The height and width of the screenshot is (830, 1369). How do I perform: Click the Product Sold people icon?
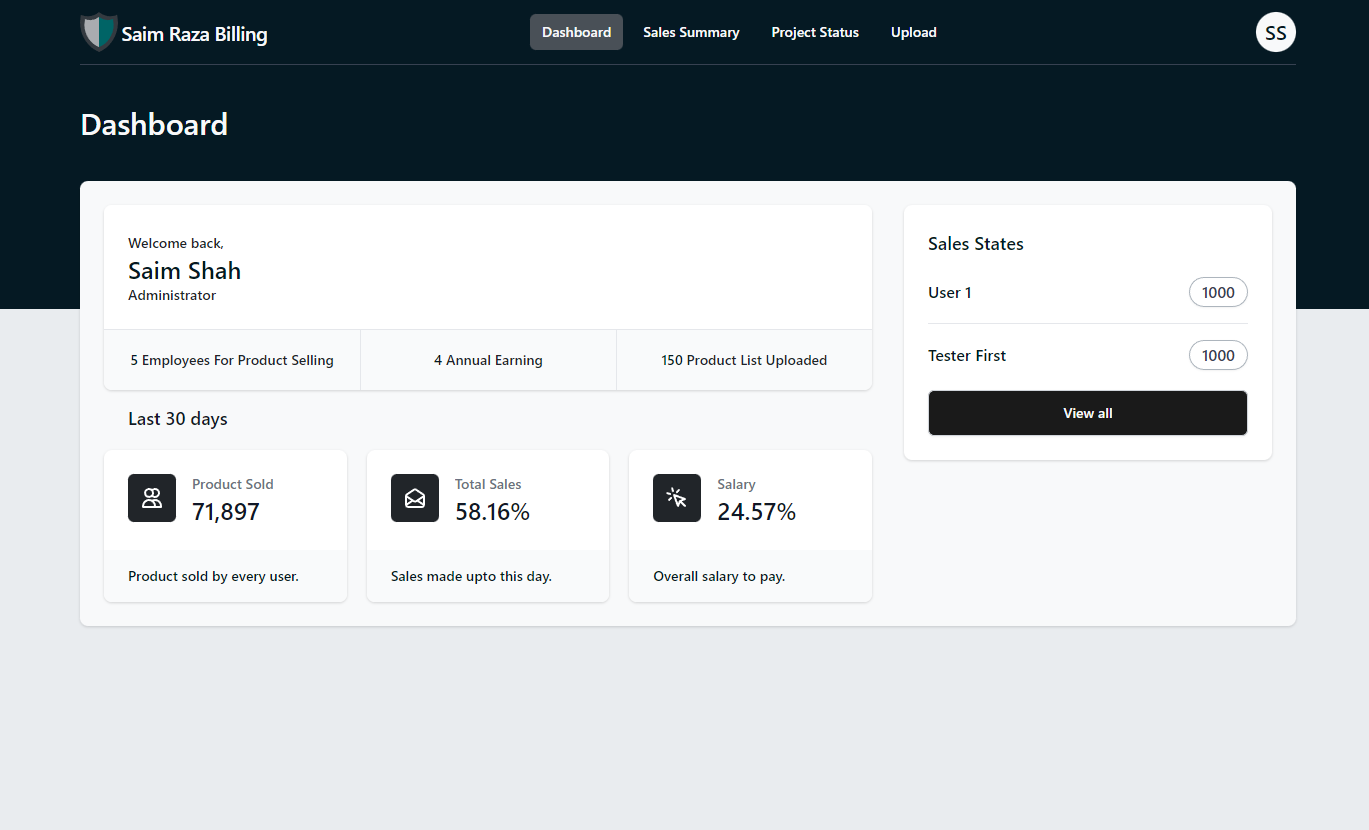(x=152, y=497)
